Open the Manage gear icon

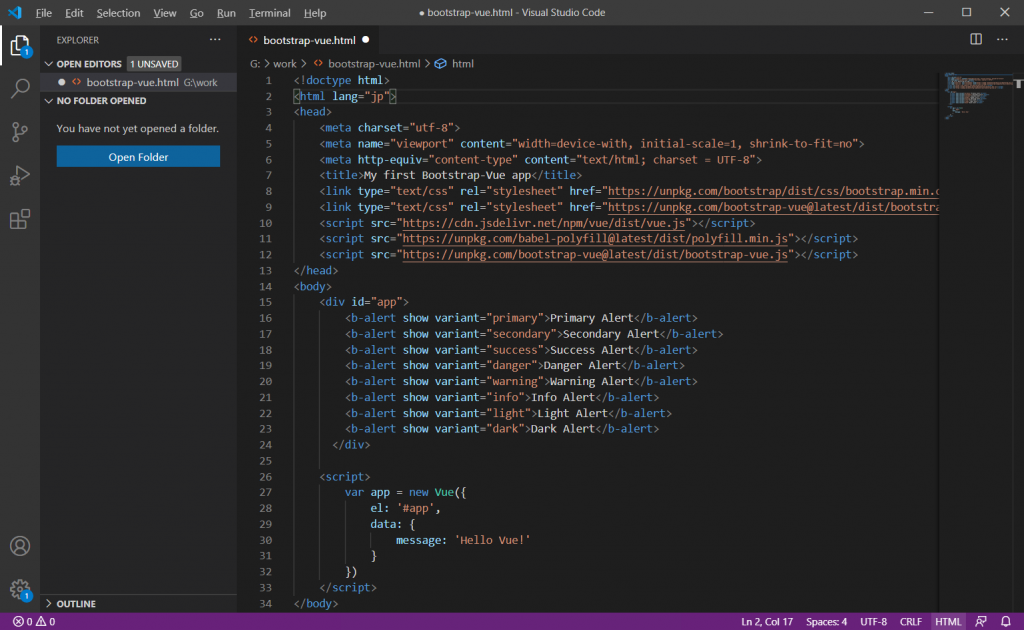point(20,590)
